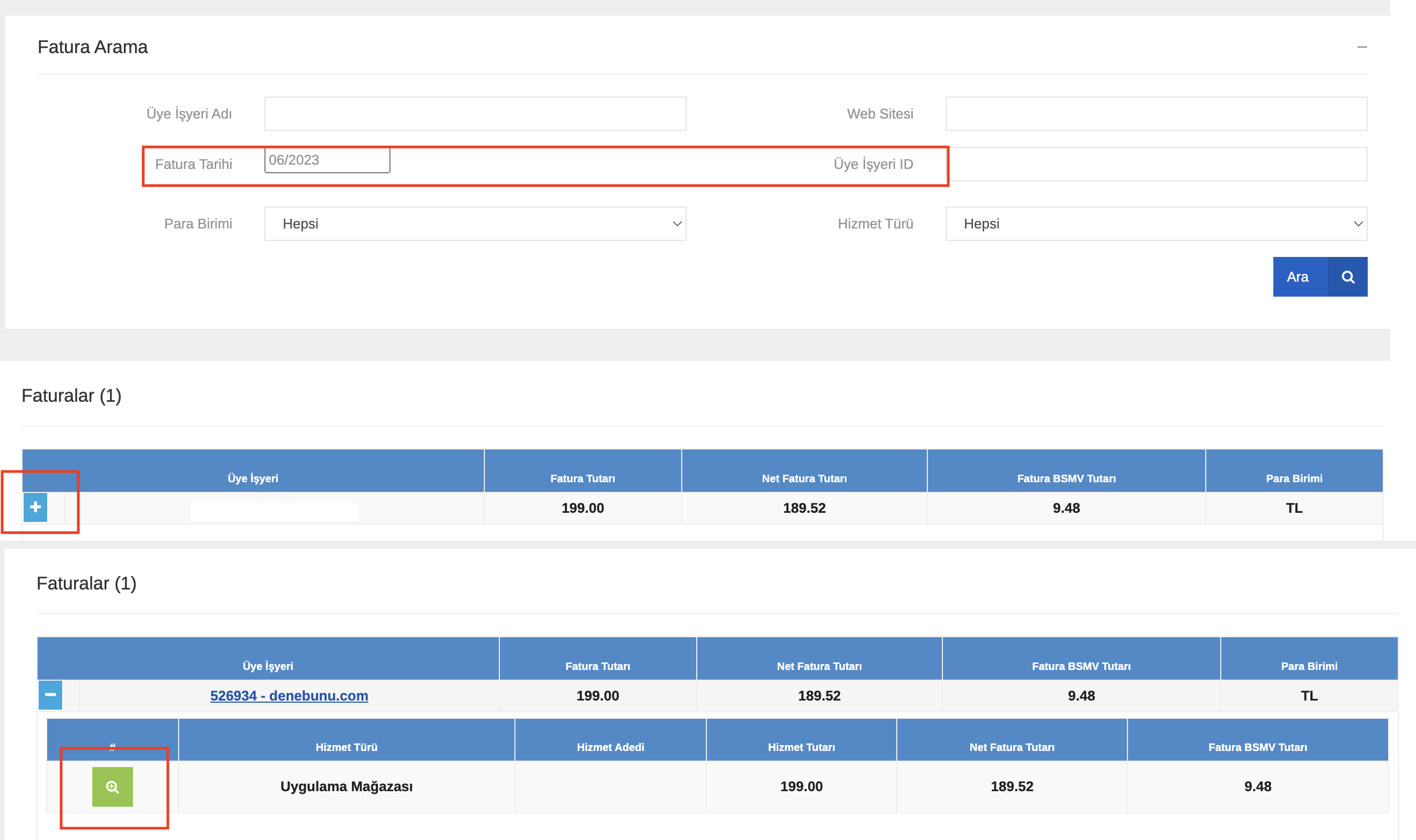Image resolution: width=1416 pixels, height=840 pixels.
Task: Collapse the Fatura Arama panel with the minus icon
Action: click(1362, 47)
